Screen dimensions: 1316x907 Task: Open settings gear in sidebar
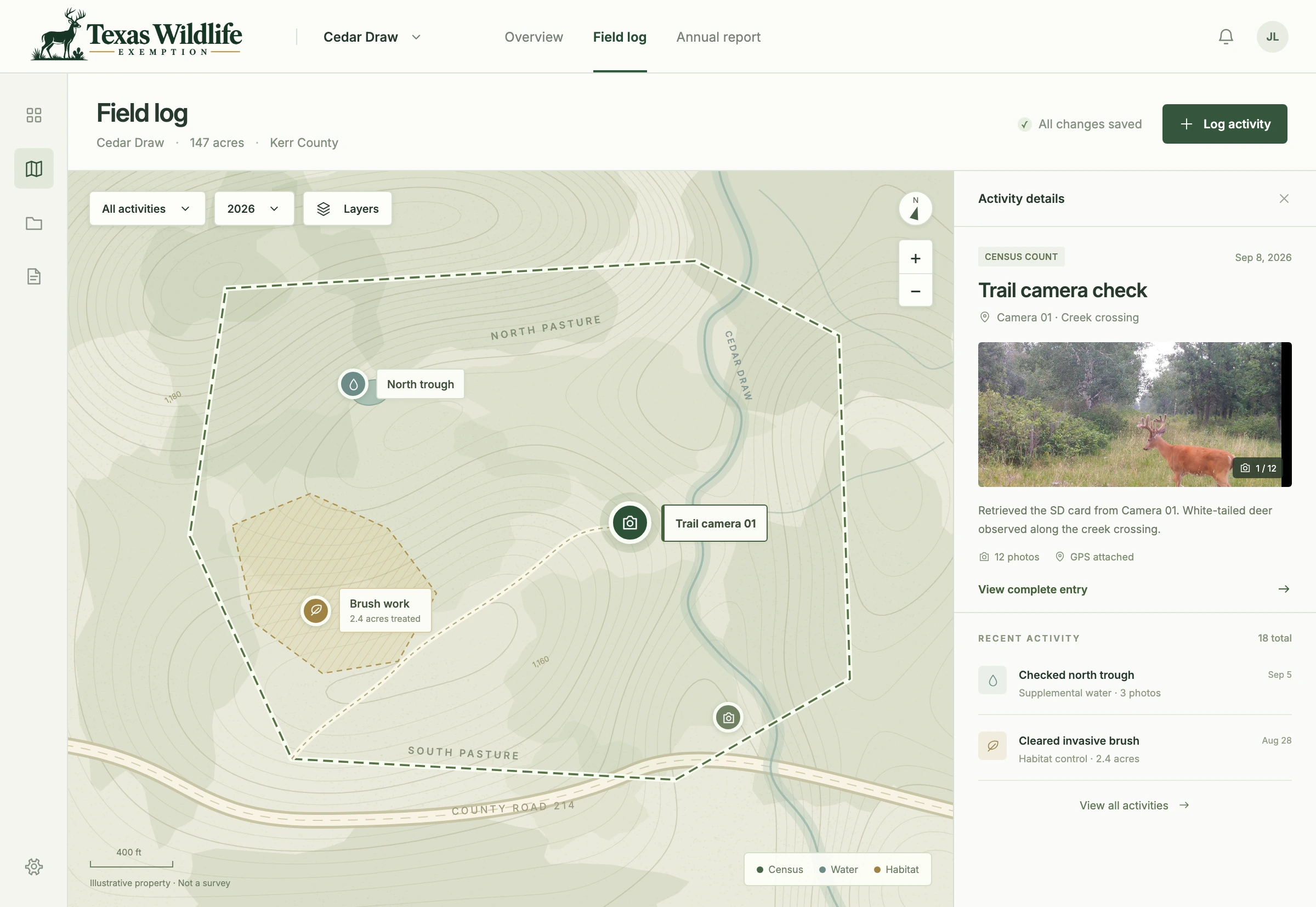pos(33,866)
